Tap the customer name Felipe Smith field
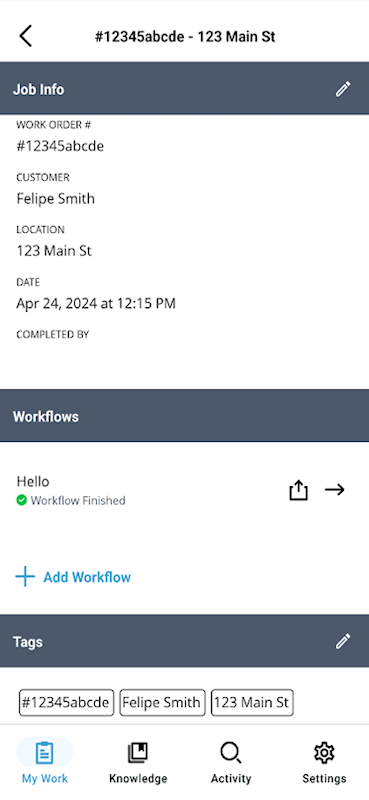Screen dimensions: 369x800 [x=56, y=198]
